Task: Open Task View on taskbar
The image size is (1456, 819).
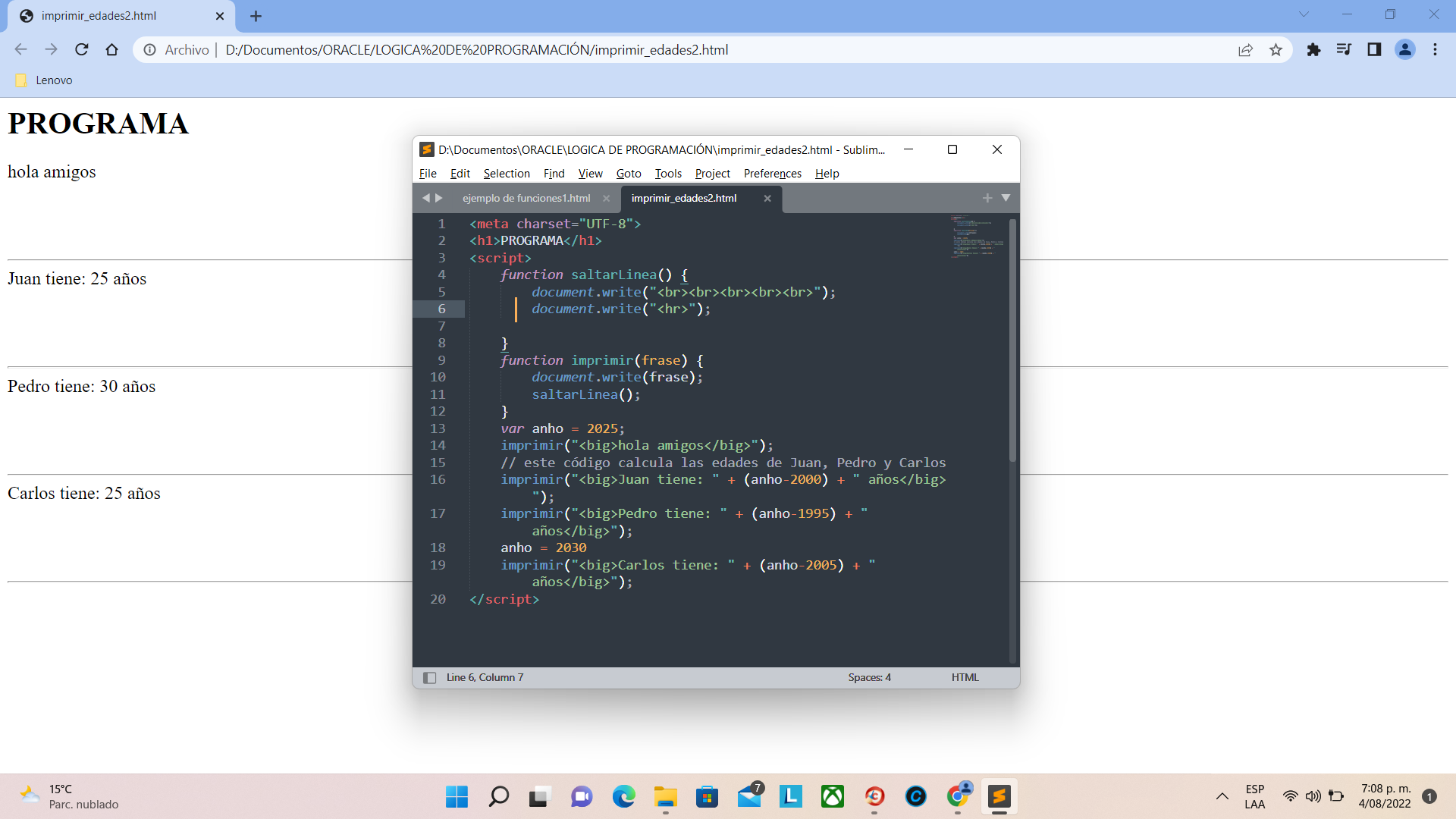Action: (538, 796)
